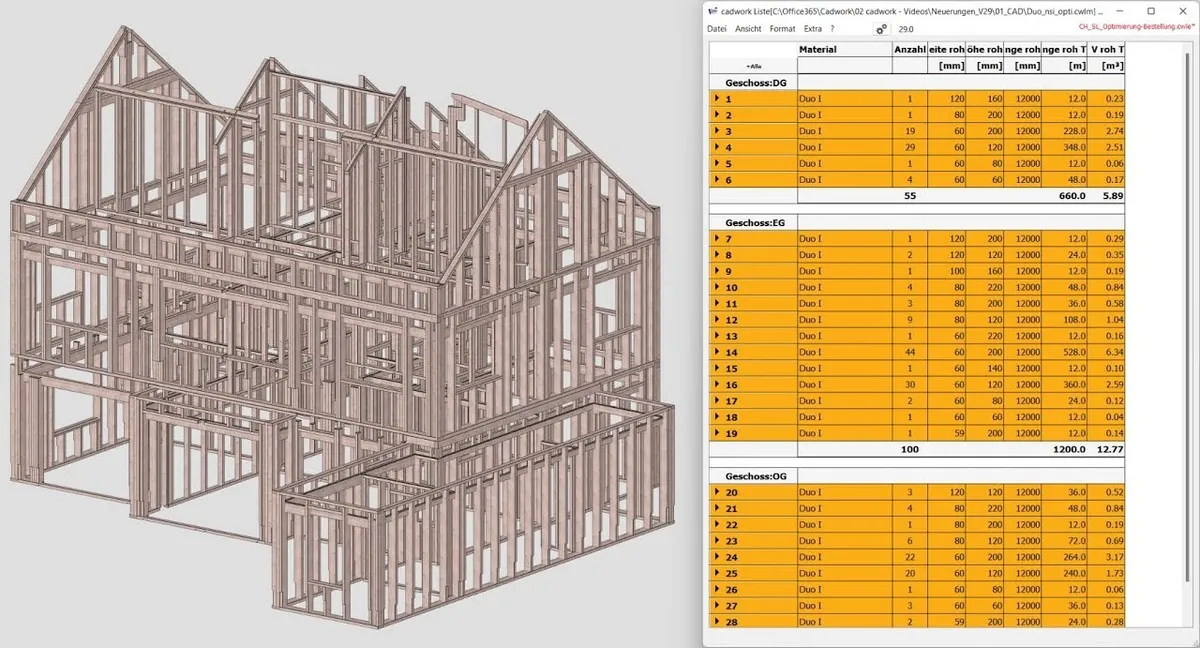Viewport: 1200px width, 648px height.
Task: Expand row 23 arrow
Action: tap(717, 540)
